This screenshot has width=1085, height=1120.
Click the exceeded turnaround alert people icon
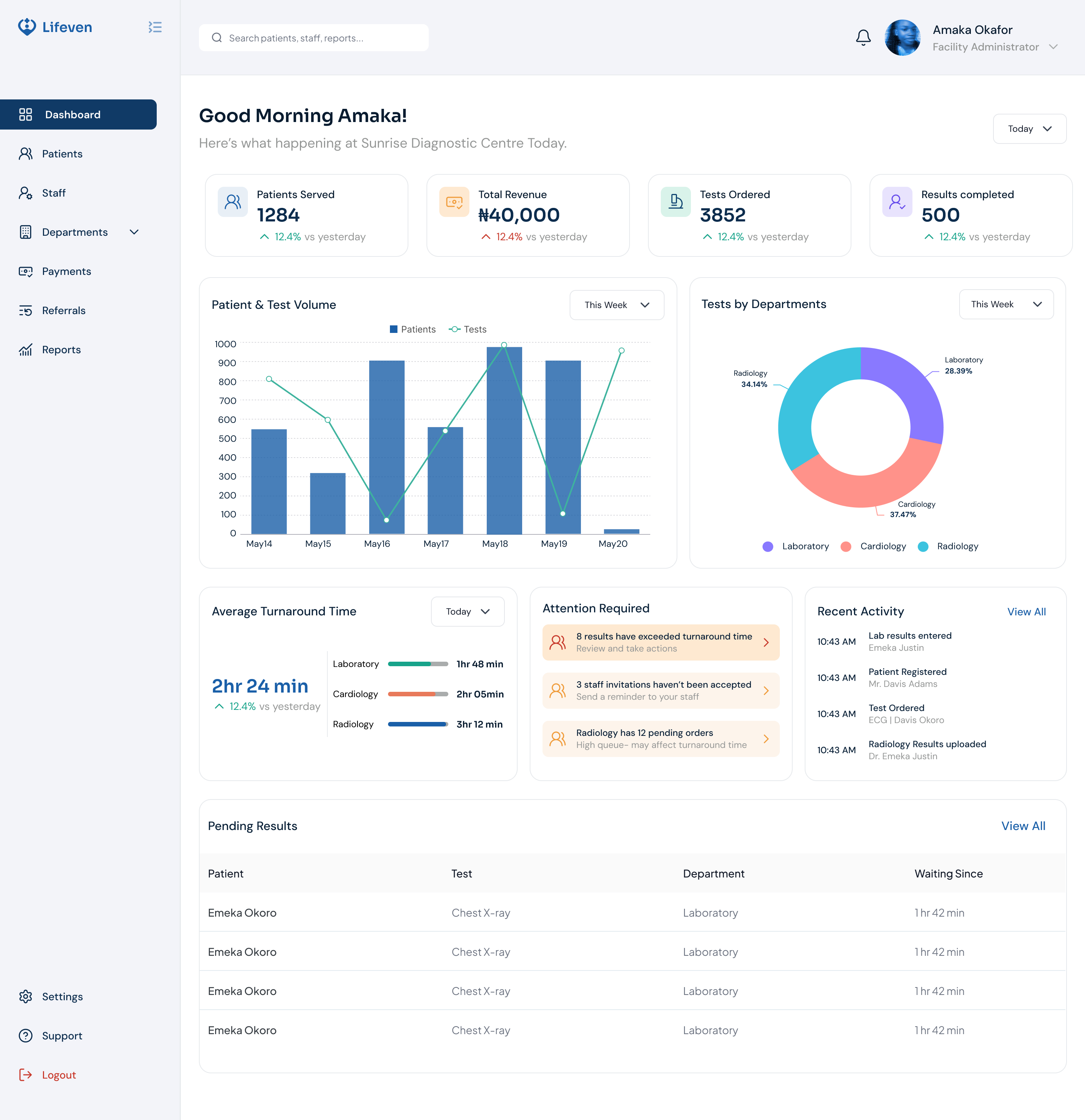(x=558, y=642)
